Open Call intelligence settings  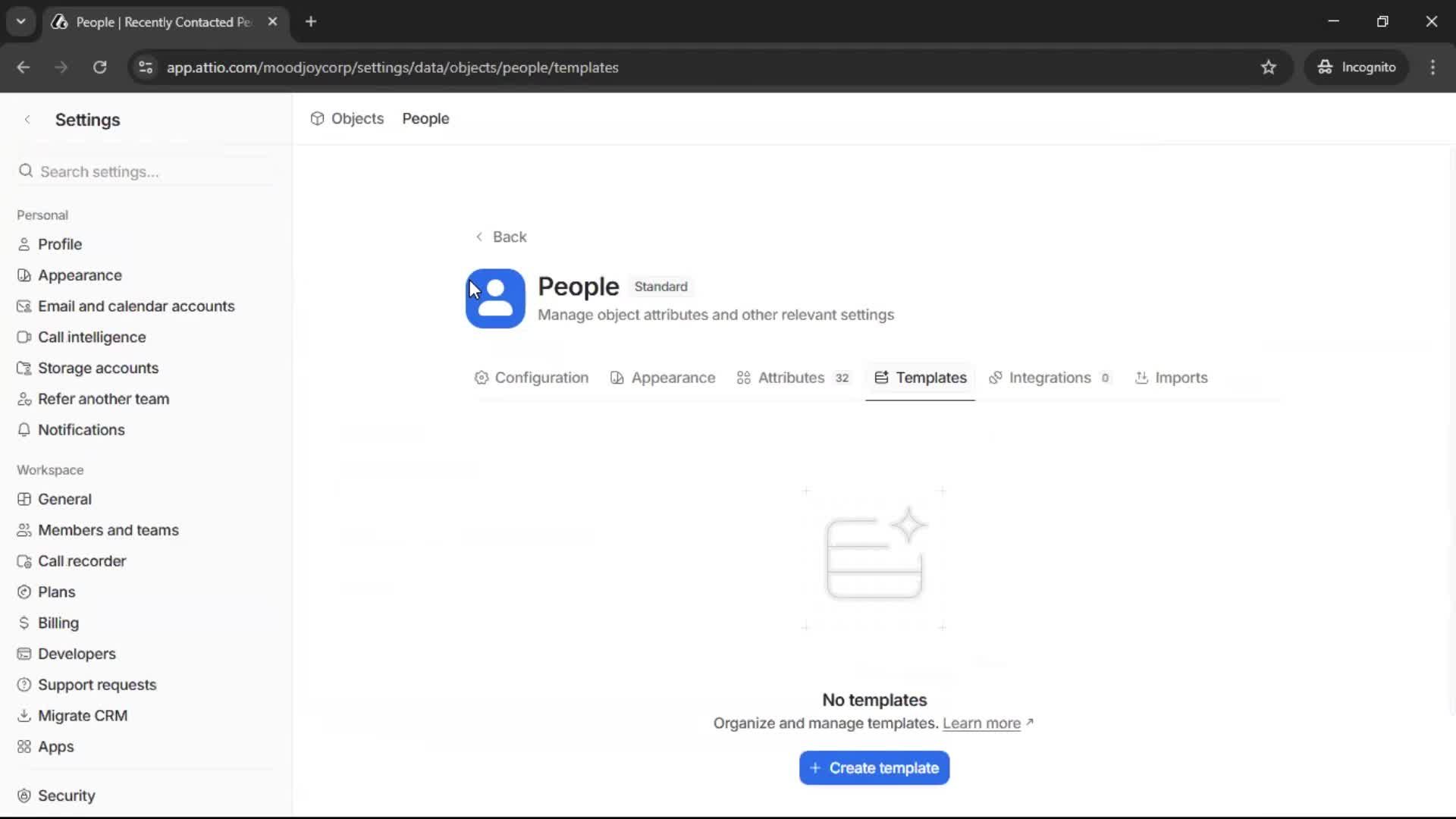pos(91,337)
